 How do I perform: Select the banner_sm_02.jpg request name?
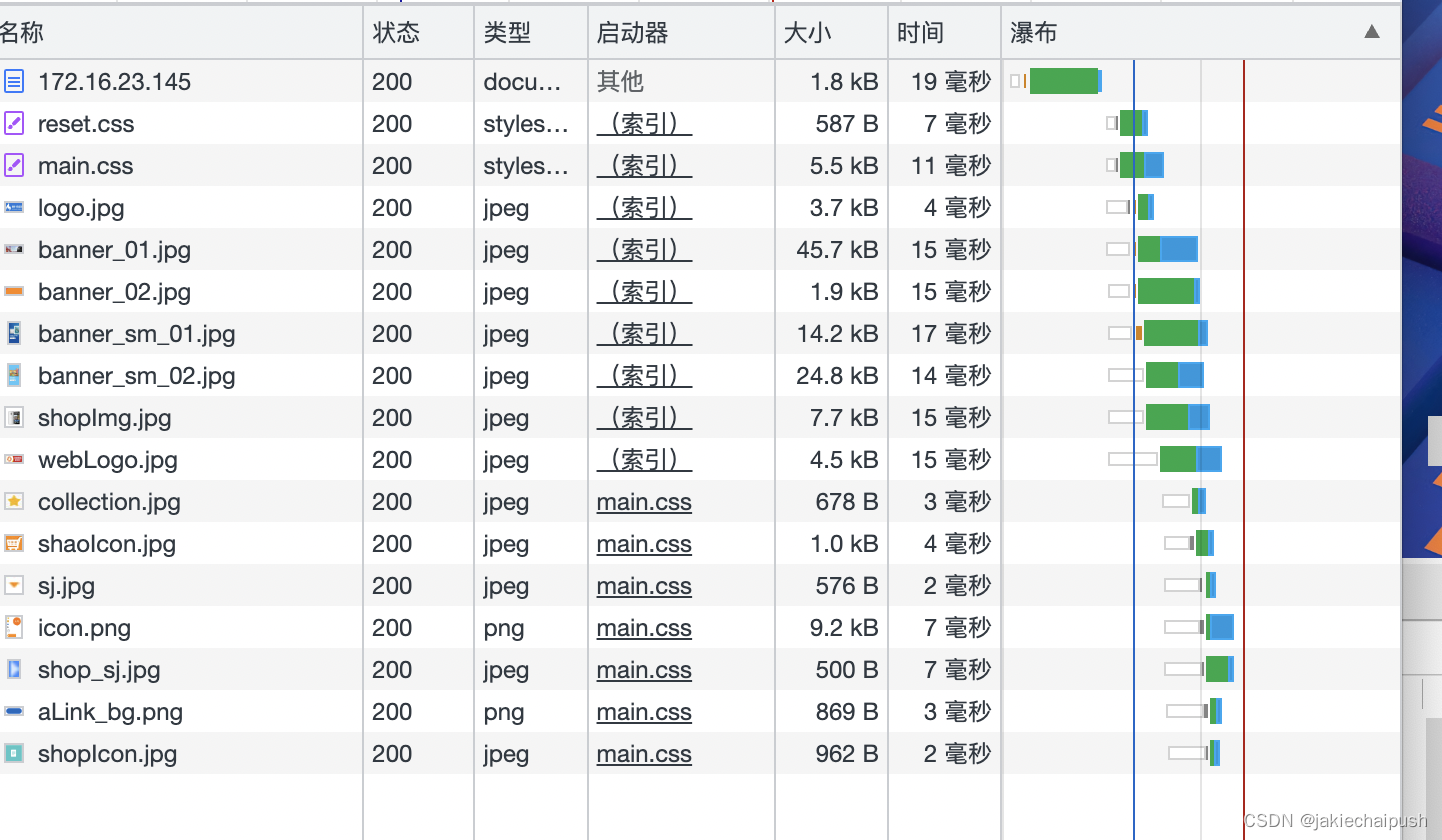[x=137, y=376]
